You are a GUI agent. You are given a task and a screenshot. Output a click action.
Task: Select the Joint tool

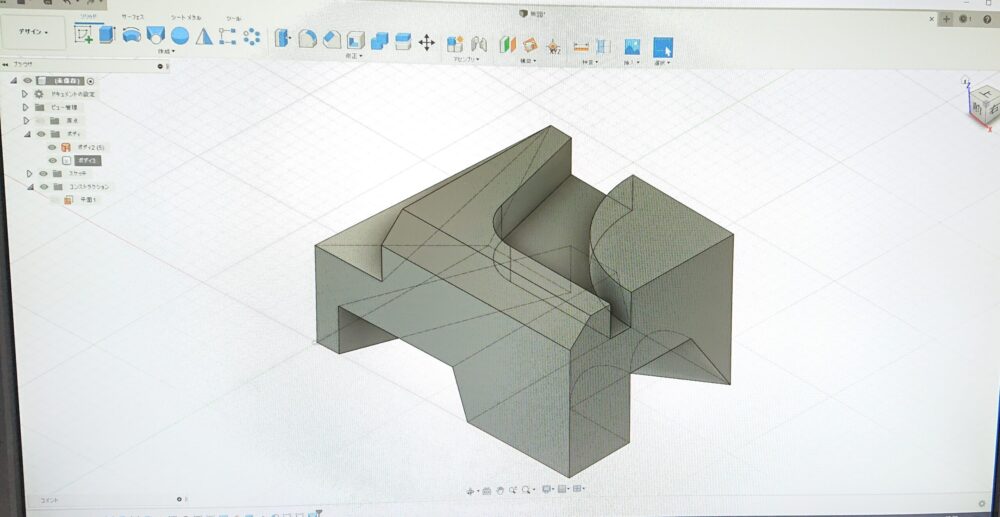479,44
